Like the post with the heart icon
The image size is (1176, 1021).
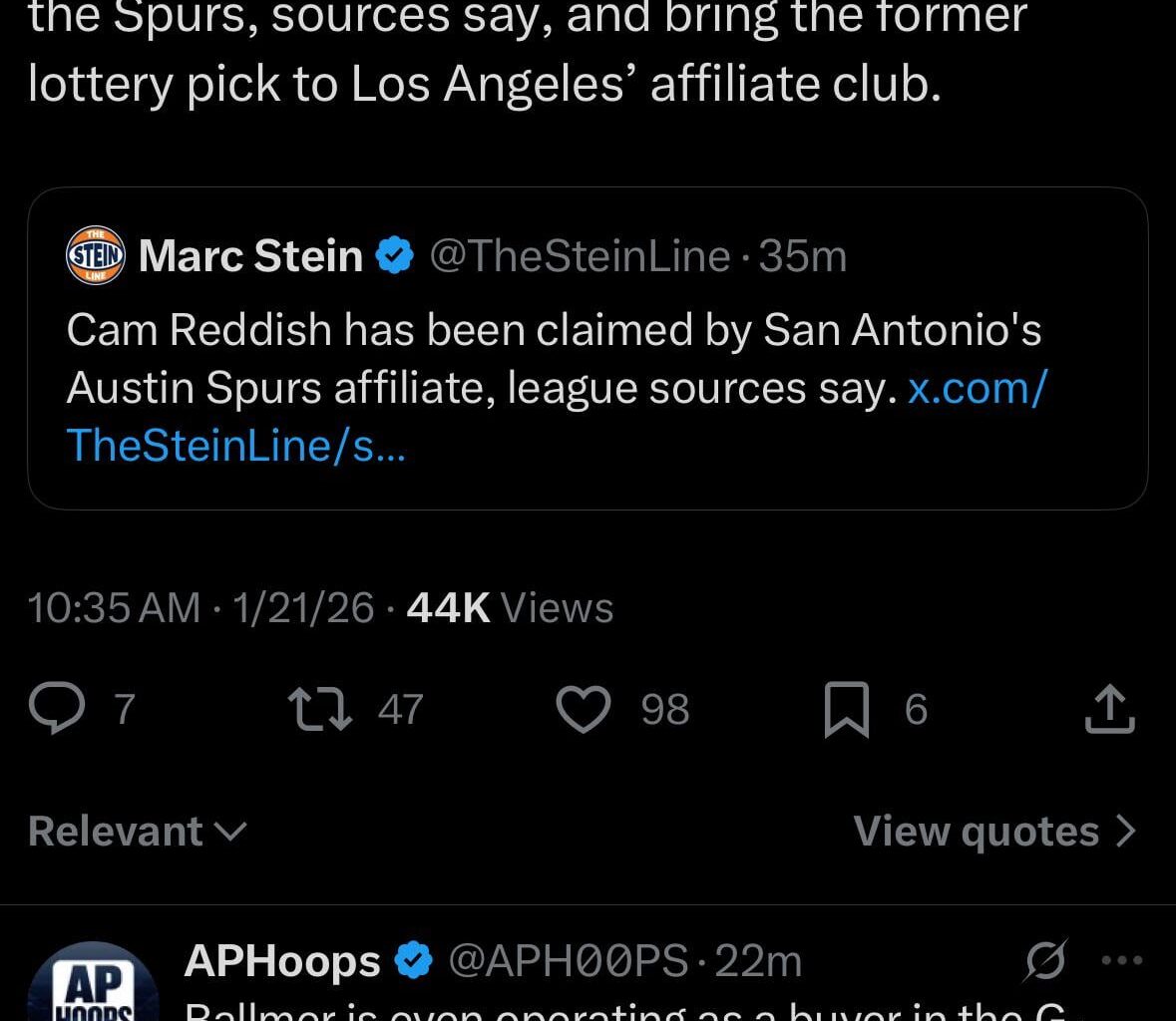583,711
